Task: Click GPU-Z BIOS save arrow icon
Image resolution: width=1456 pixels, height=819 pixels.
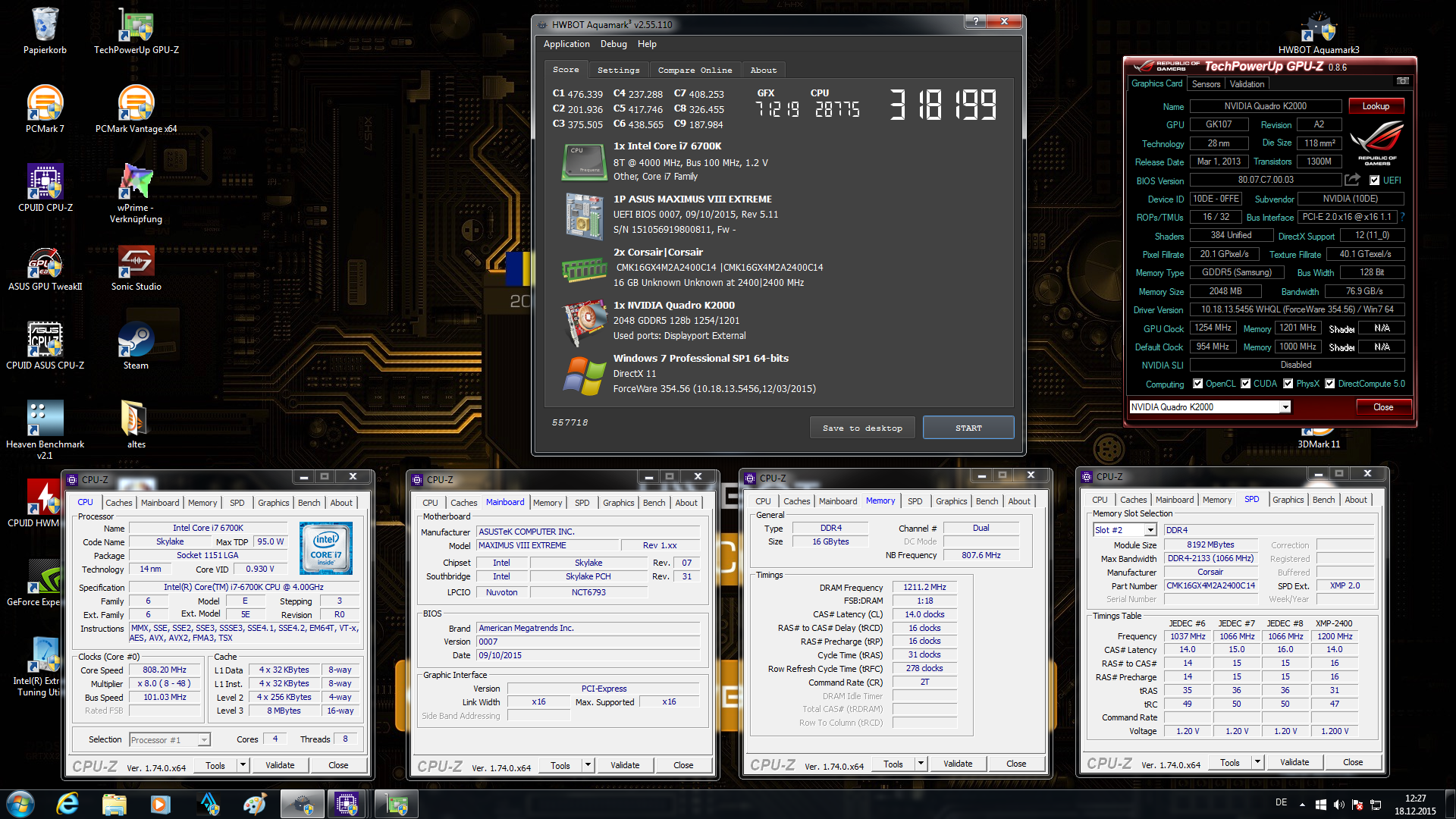Action: tap(1352, 180)
